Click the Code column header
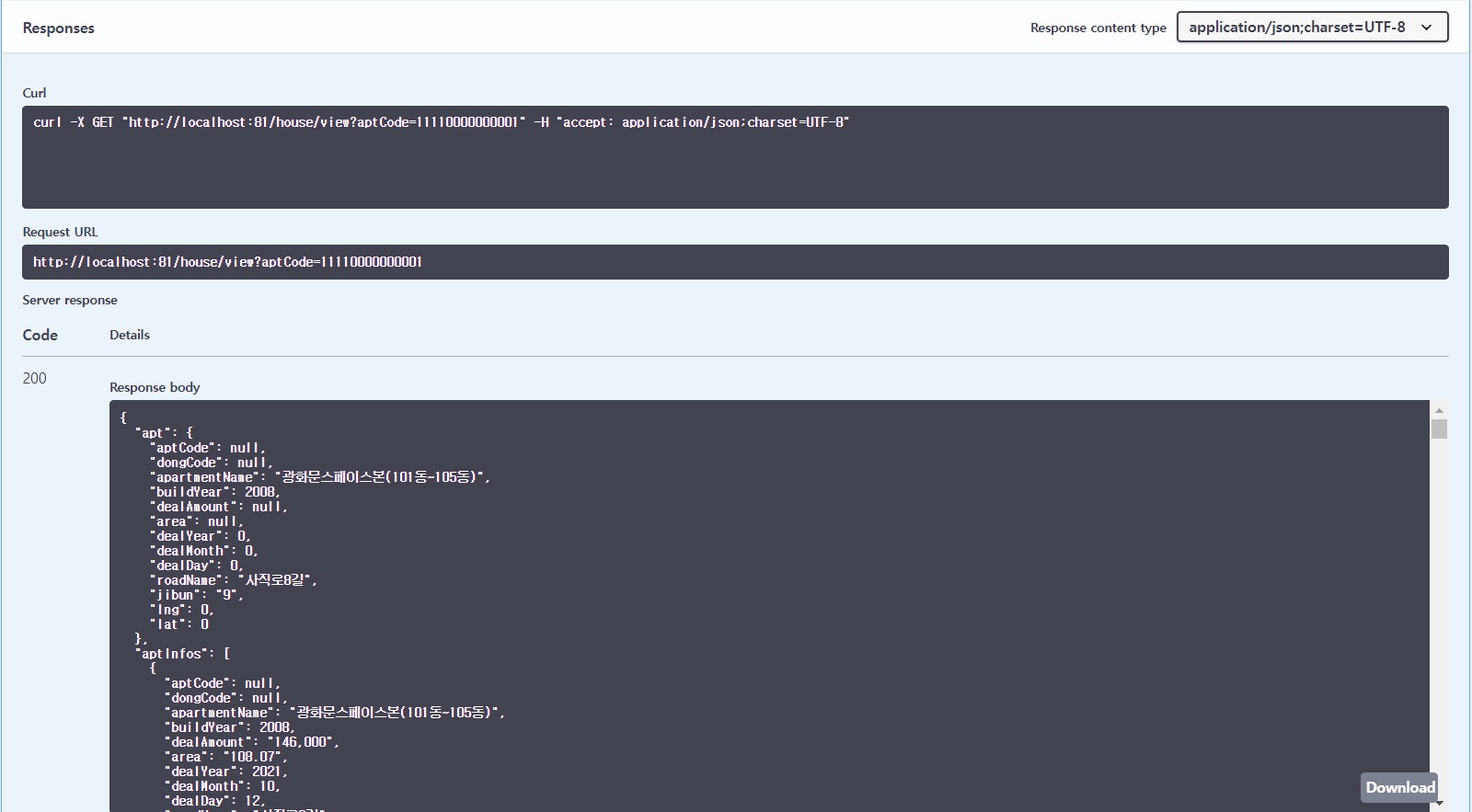 click(x=40, y=335)
